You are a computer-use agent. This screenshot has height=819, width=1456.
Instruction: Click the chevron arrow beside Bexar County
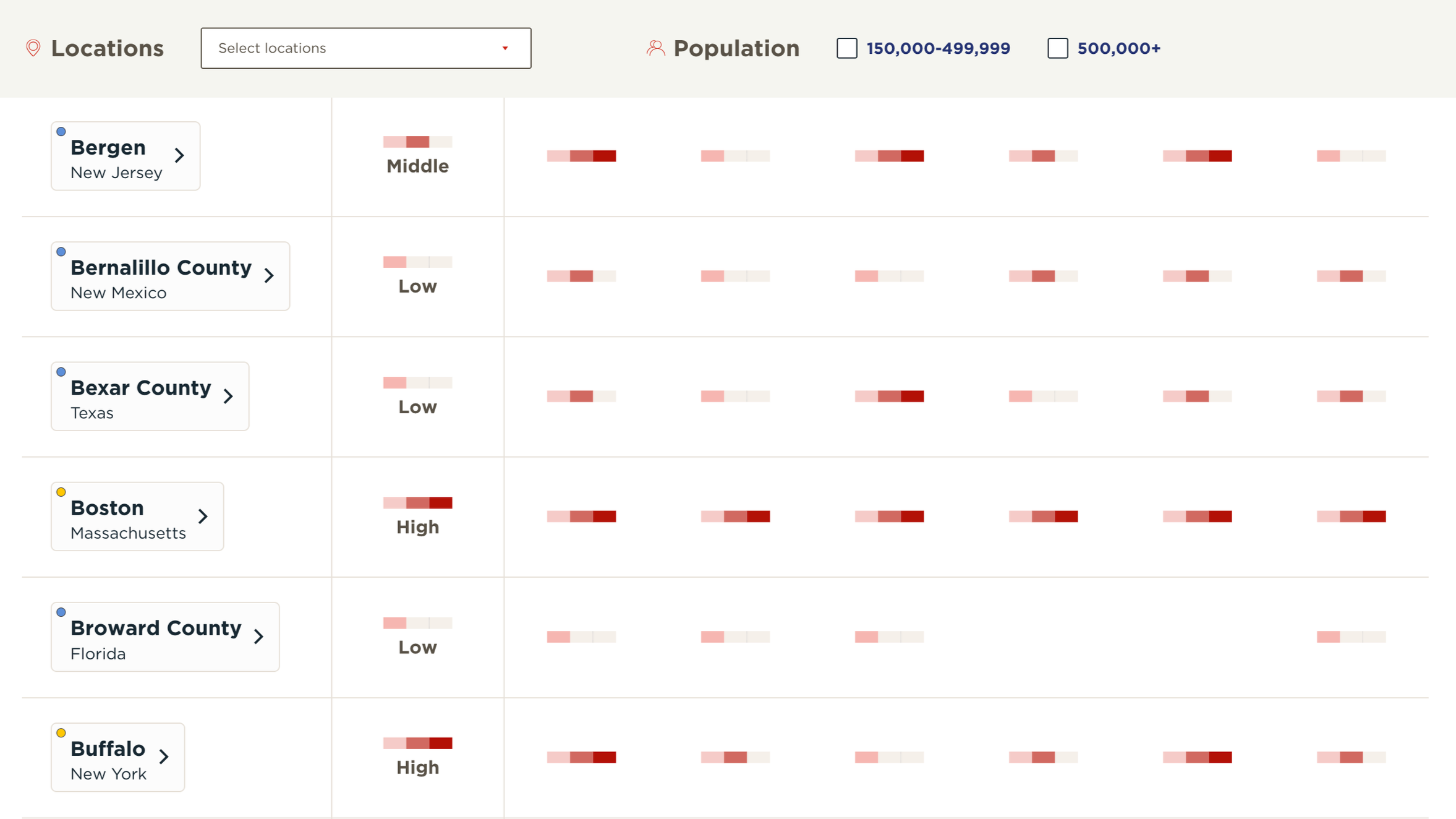pos(228,396)
